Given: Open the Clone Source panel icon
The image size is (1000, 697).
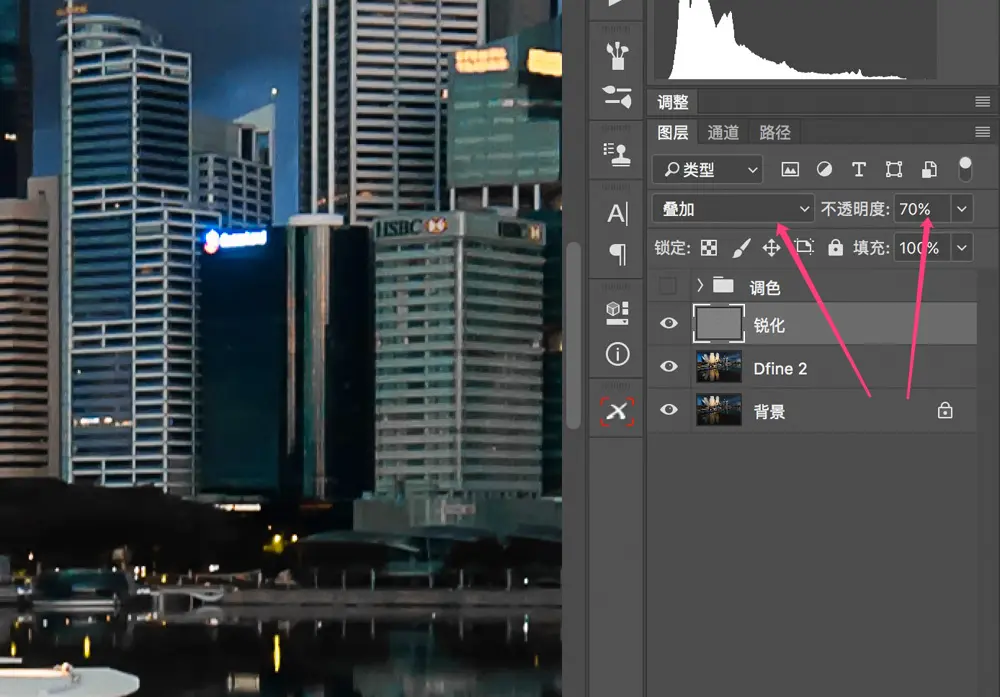Looking at the screenshot, I should pos(617,154).
